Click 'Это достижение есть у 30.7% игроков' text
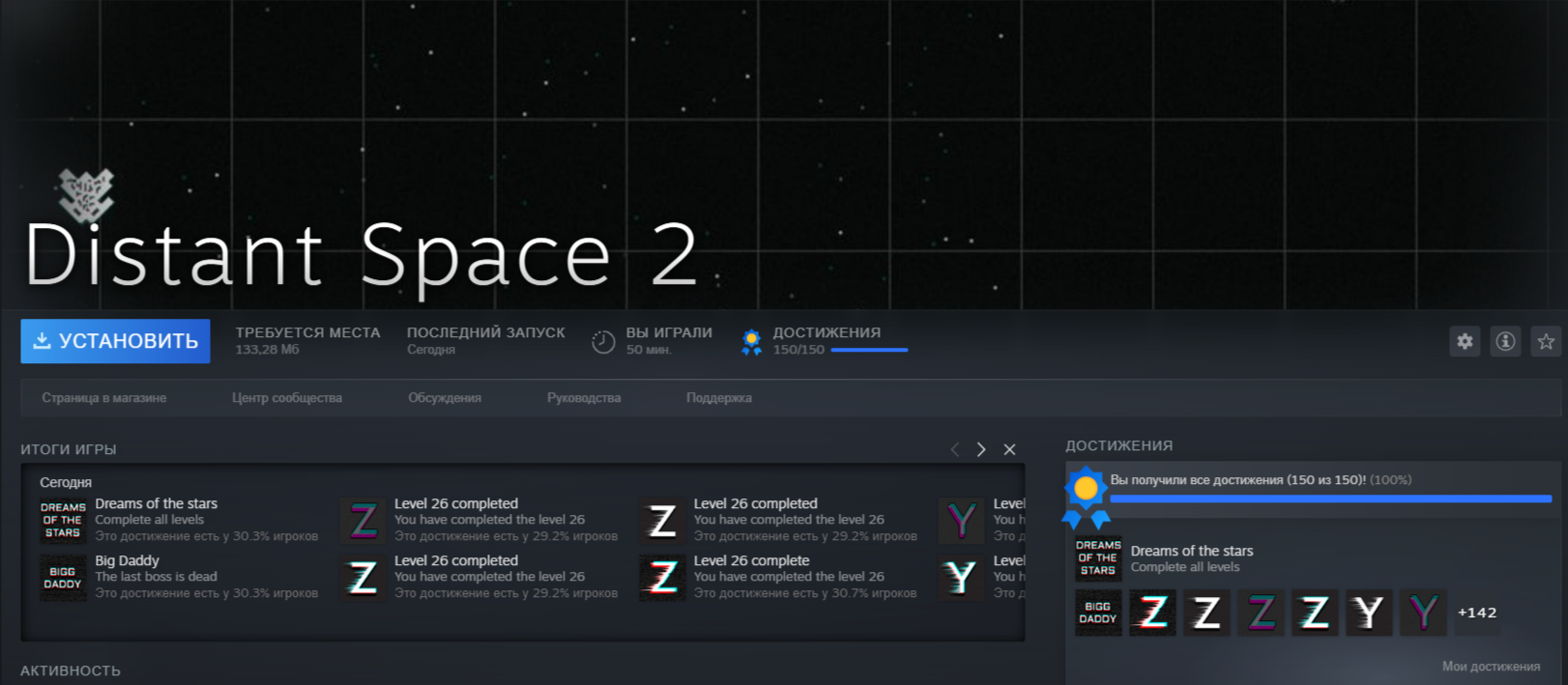This screenshot has width=1568, height=685. 805,593
